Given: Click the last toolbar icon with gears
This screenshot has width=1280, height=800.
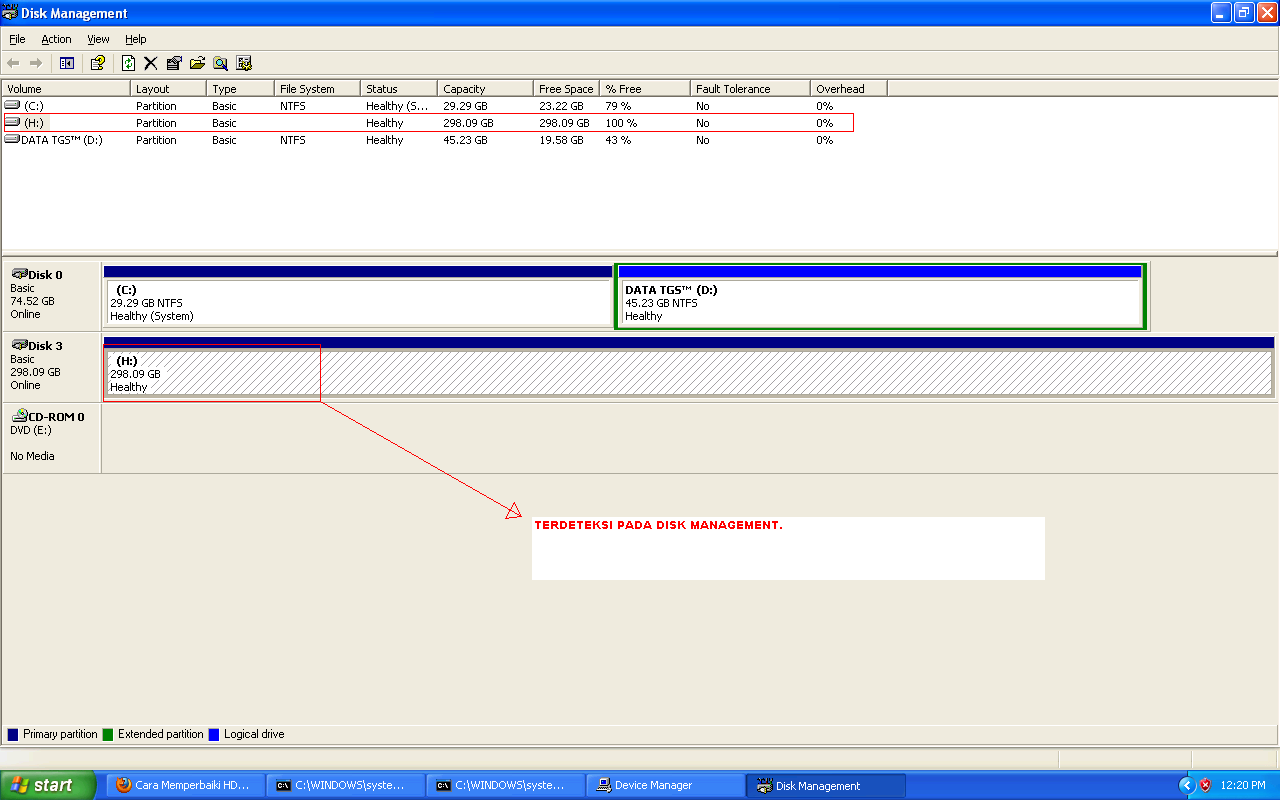Looking at the screenshot, I should tap(244, 62).
